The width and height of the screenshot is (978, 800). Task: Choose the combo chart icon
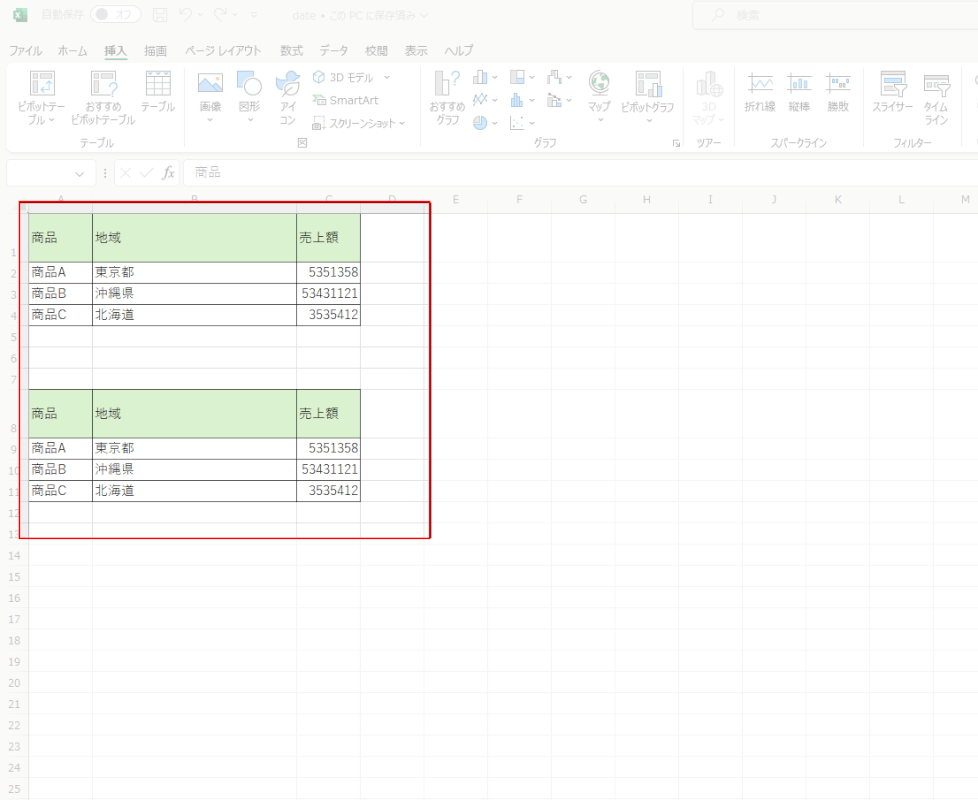tap(554, 100)
